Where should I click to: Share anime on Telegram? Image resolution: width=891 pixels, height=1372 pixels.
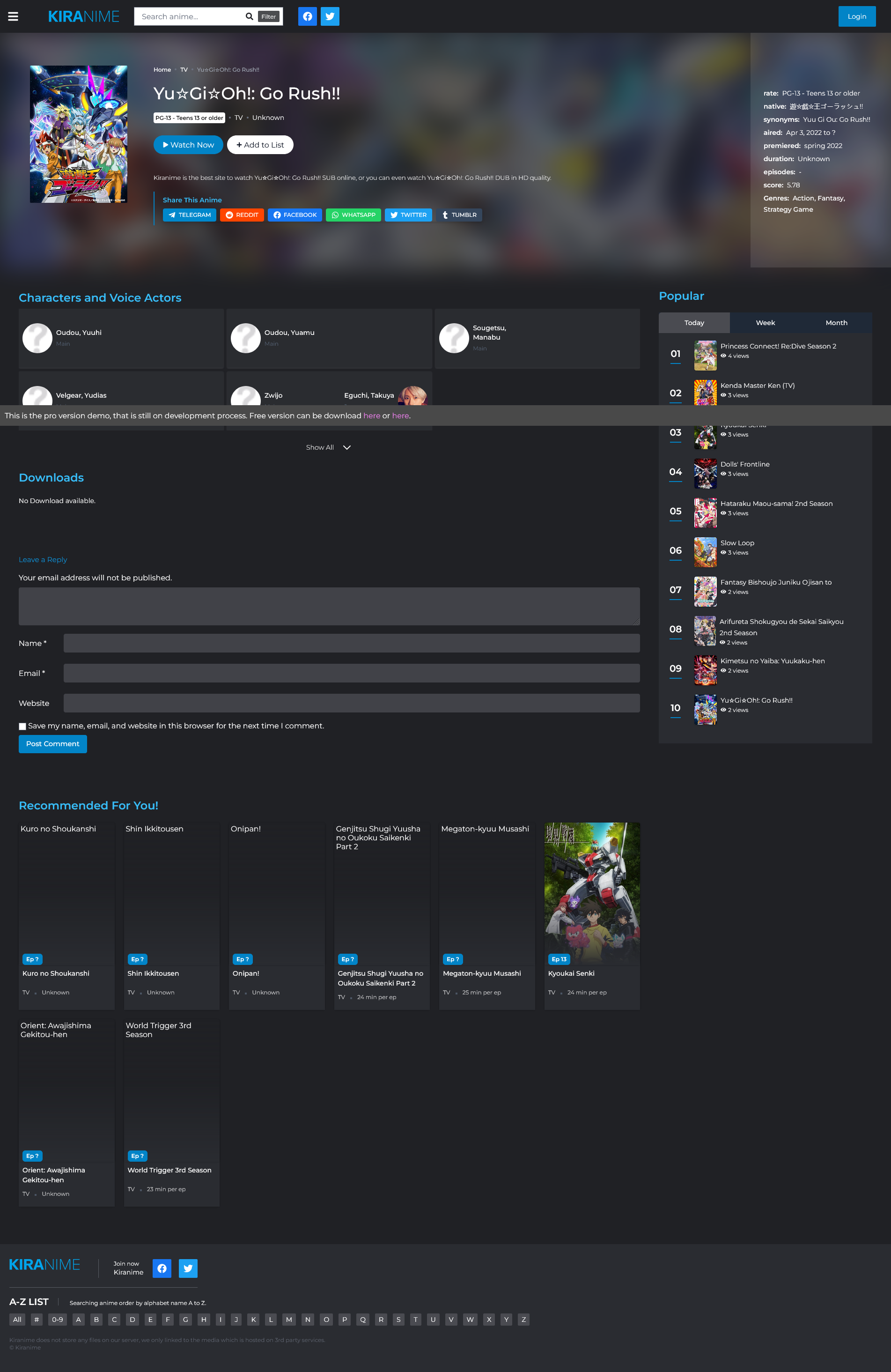pyautogui.click(x=189, y=215)
